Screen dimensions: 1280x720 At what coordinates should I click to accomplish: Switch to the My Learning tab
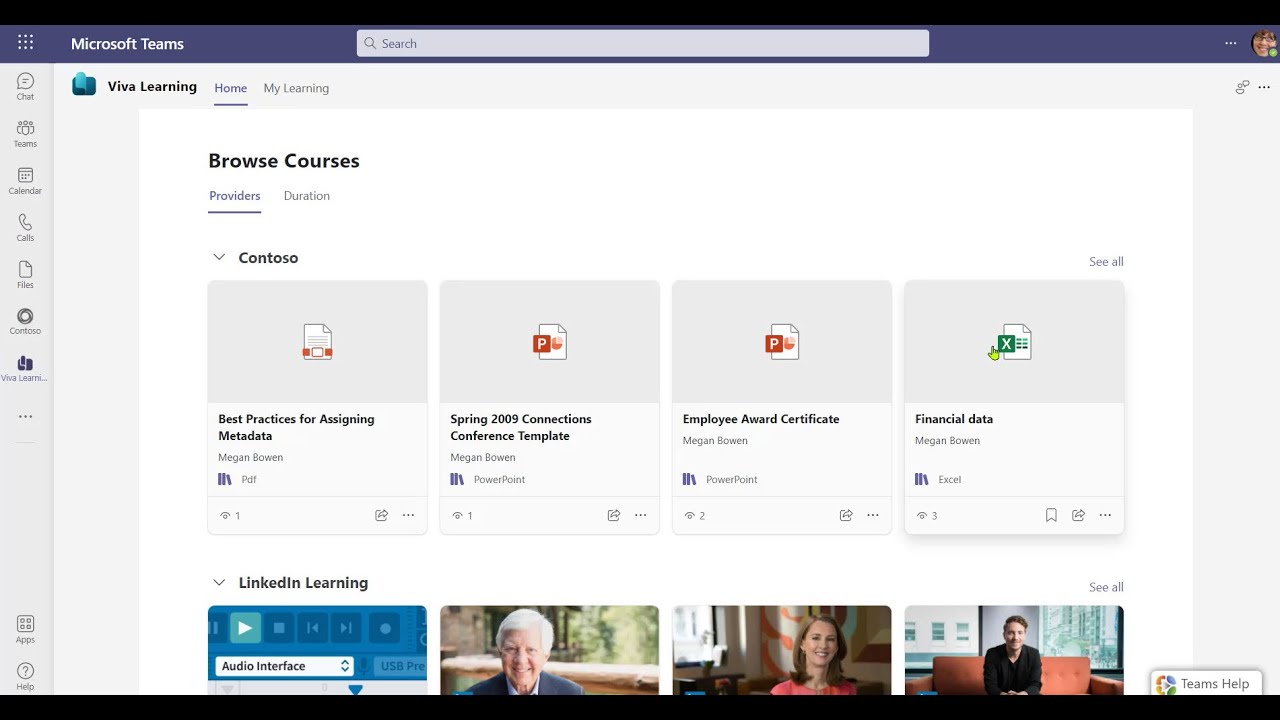(296, 88)
